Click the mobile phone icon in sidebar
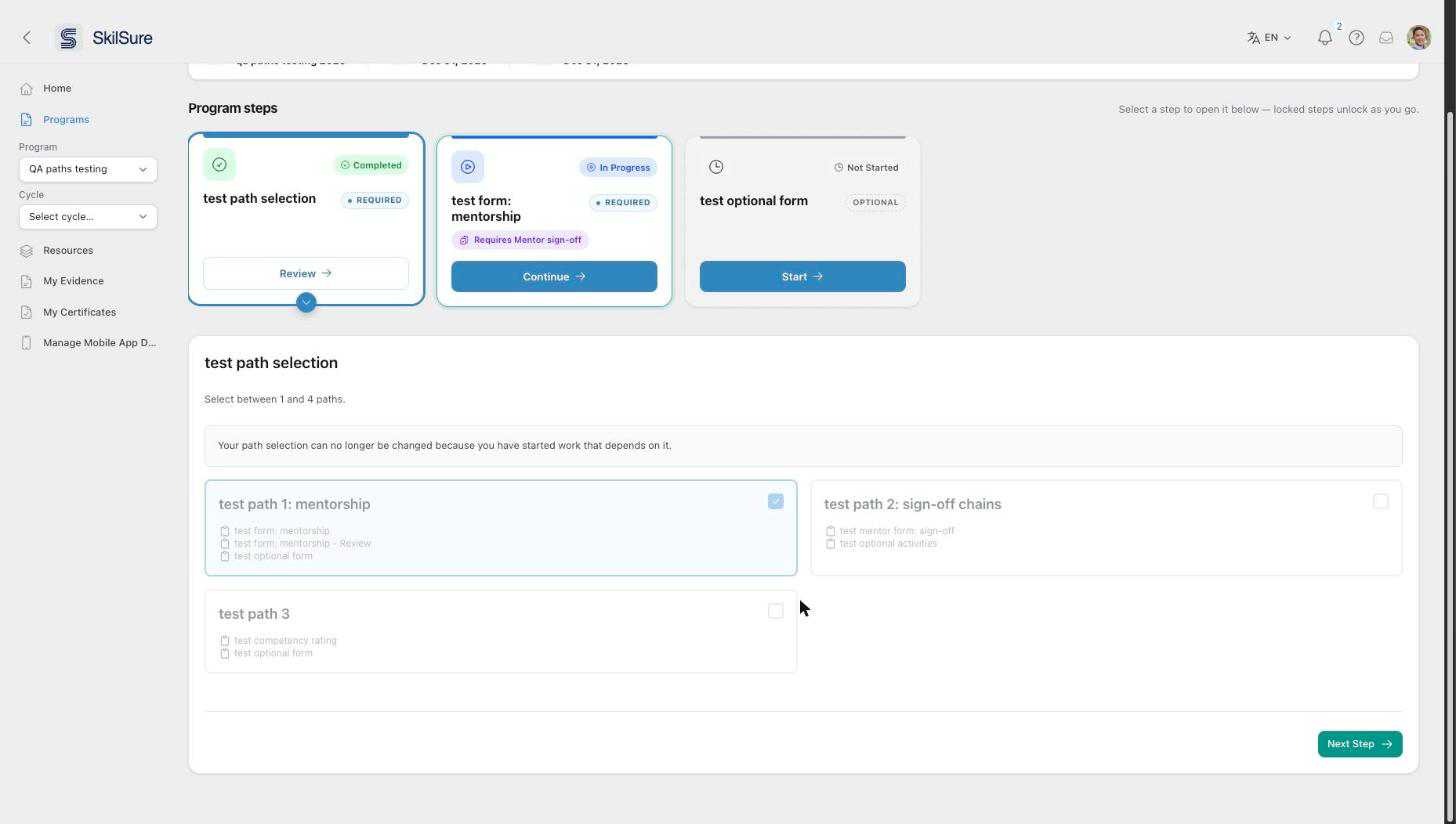Image resolution: width=1456 pixels, height=824 pixels. click(x=26, y=343)
